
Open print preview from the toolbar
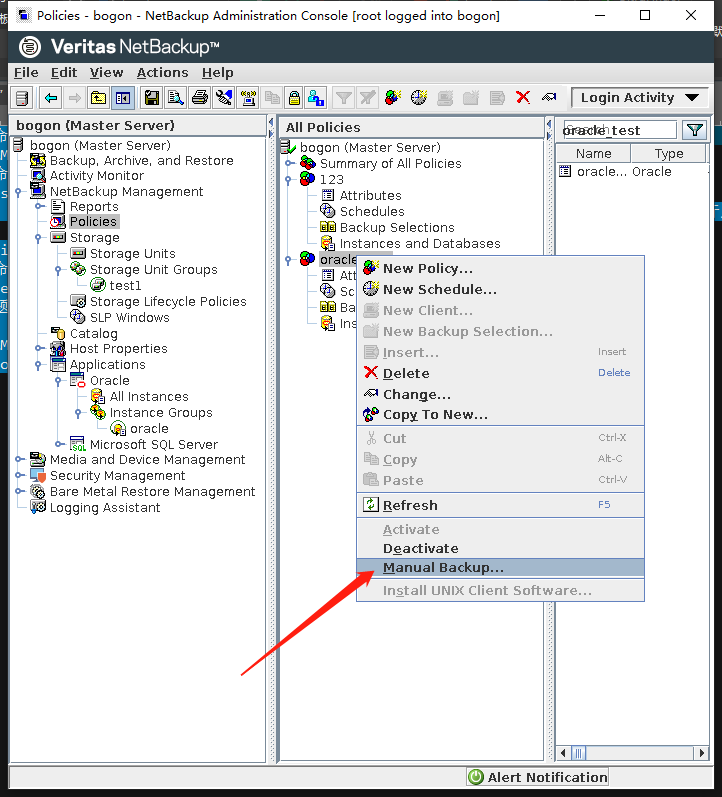point(176,98)
